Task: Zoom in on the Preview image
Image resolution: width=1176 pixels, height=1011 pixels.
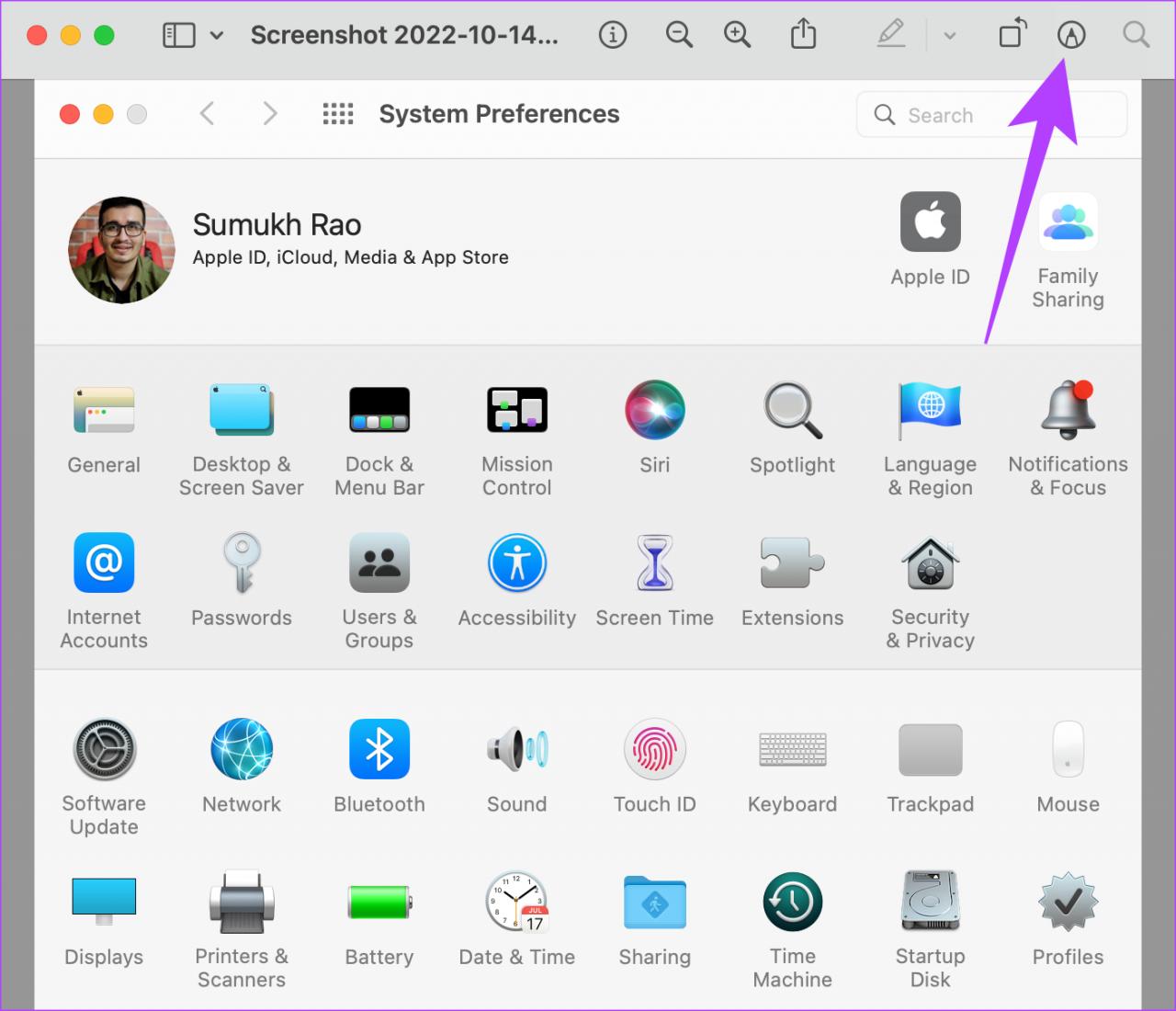Action: click(737, 35)
